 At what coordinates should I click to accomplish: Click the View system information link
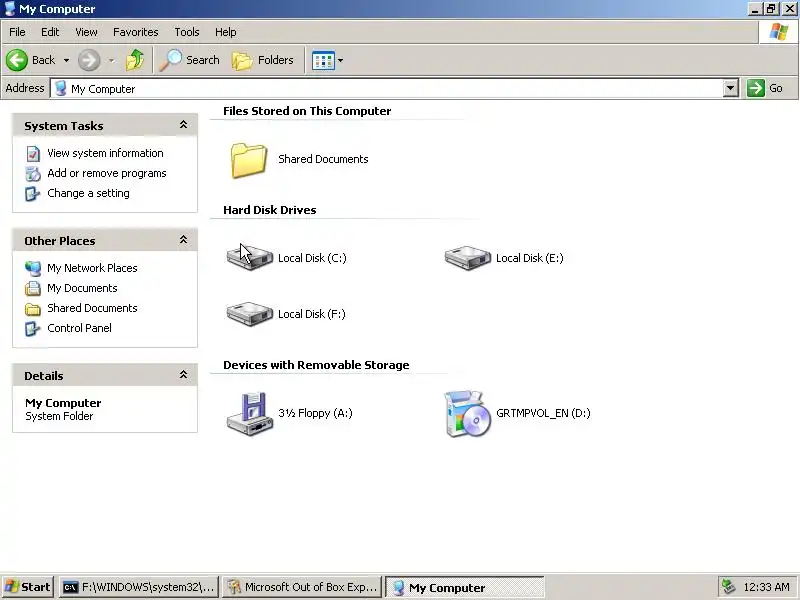[x=105, y=153]
